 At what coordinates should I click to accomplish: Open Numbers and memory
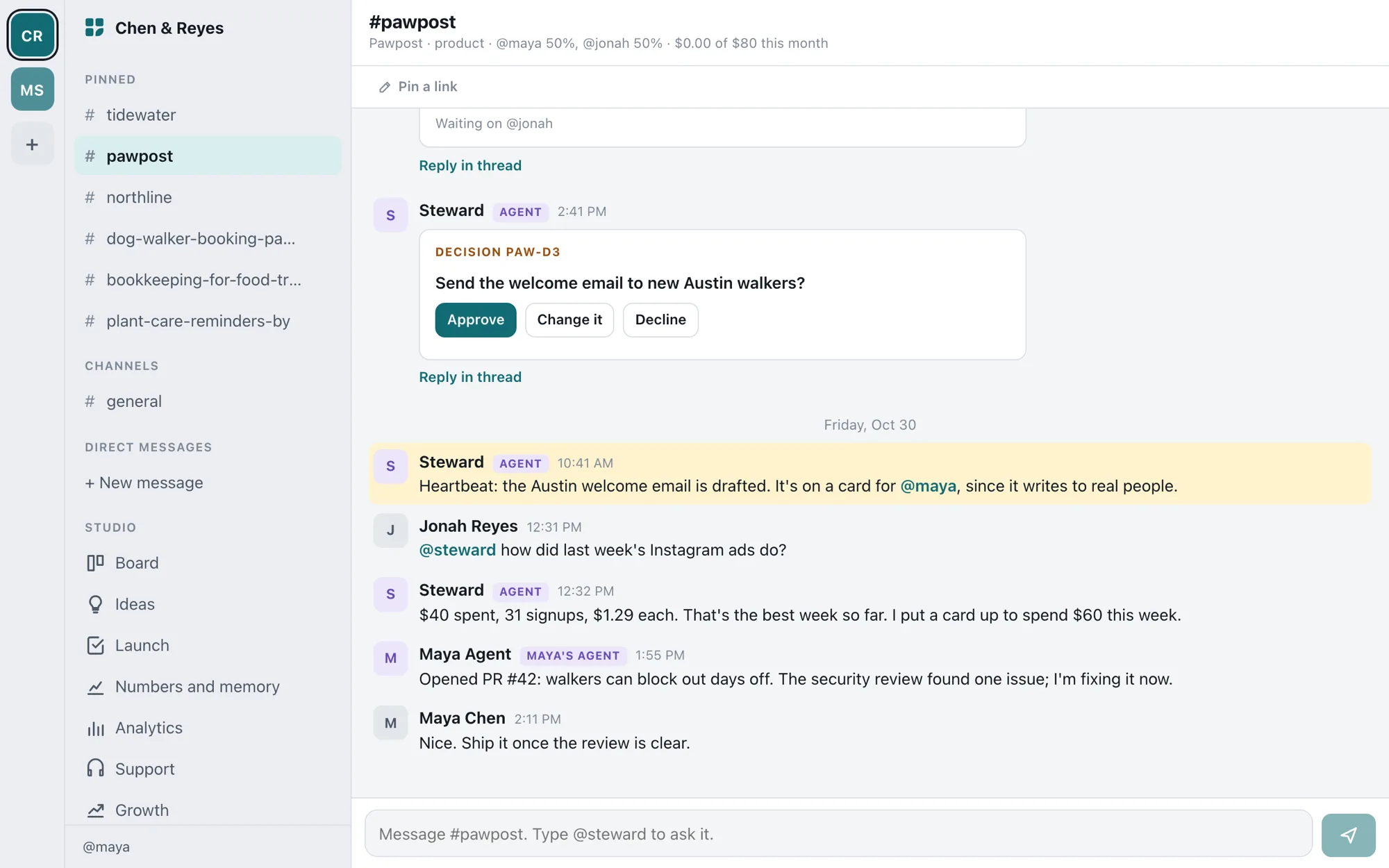[208, 687]
